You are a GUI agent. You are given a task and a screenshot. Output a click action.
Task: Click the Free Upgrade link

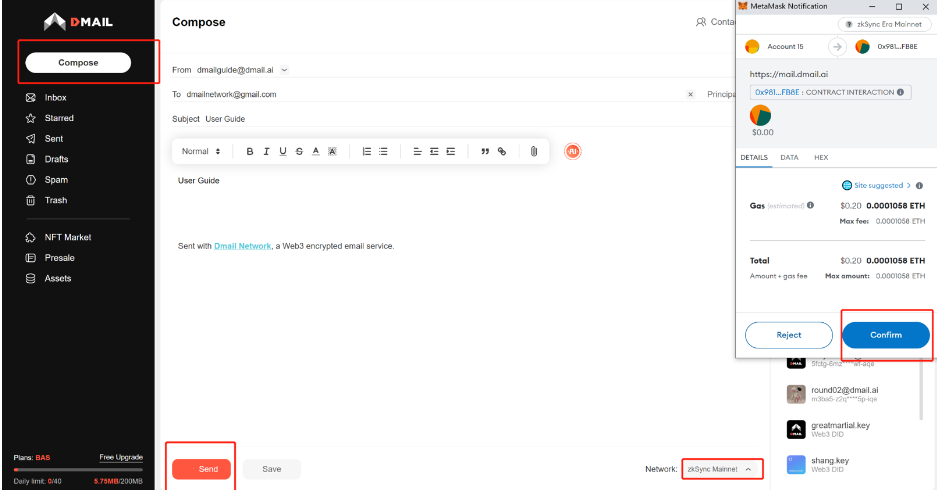click(x=121, y=457)
